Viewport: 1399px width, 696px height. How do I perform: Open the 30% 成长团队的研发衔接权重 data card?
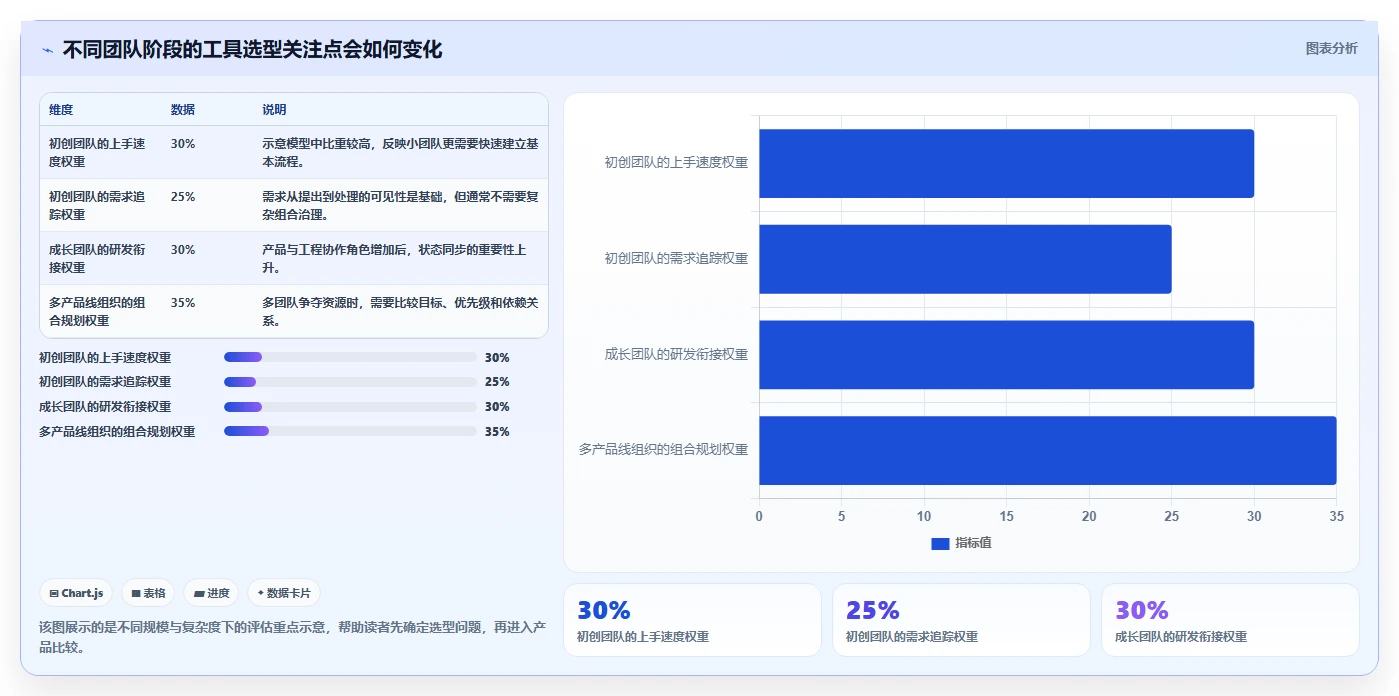coord(1230,620)
